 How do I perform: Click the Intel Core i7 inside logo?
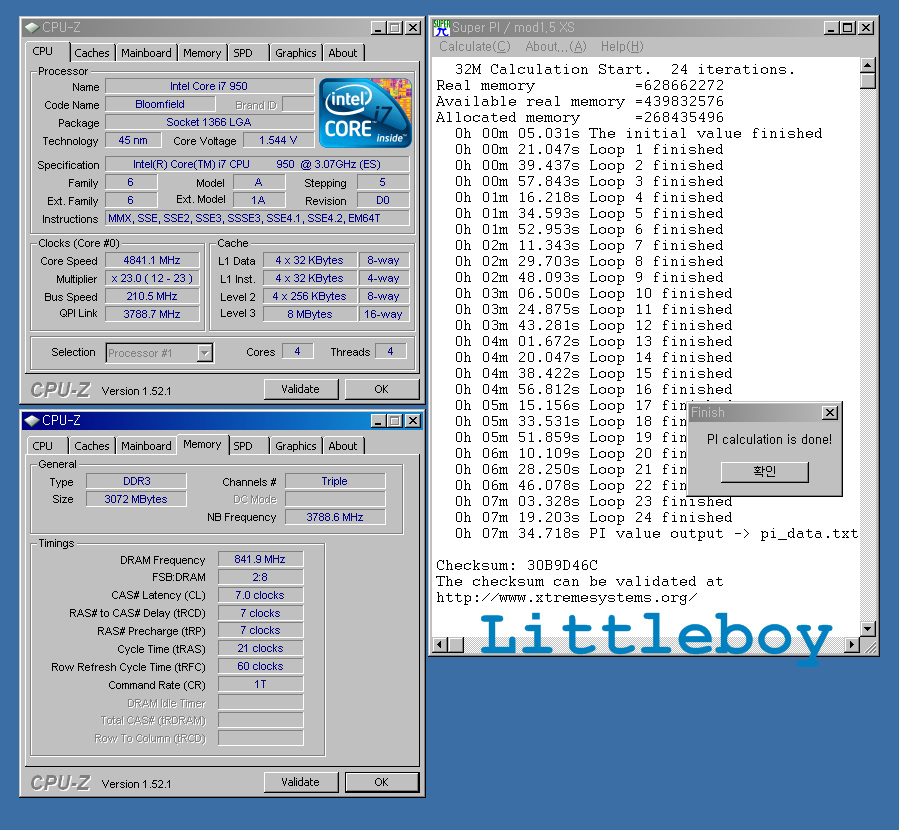[365, 112]
